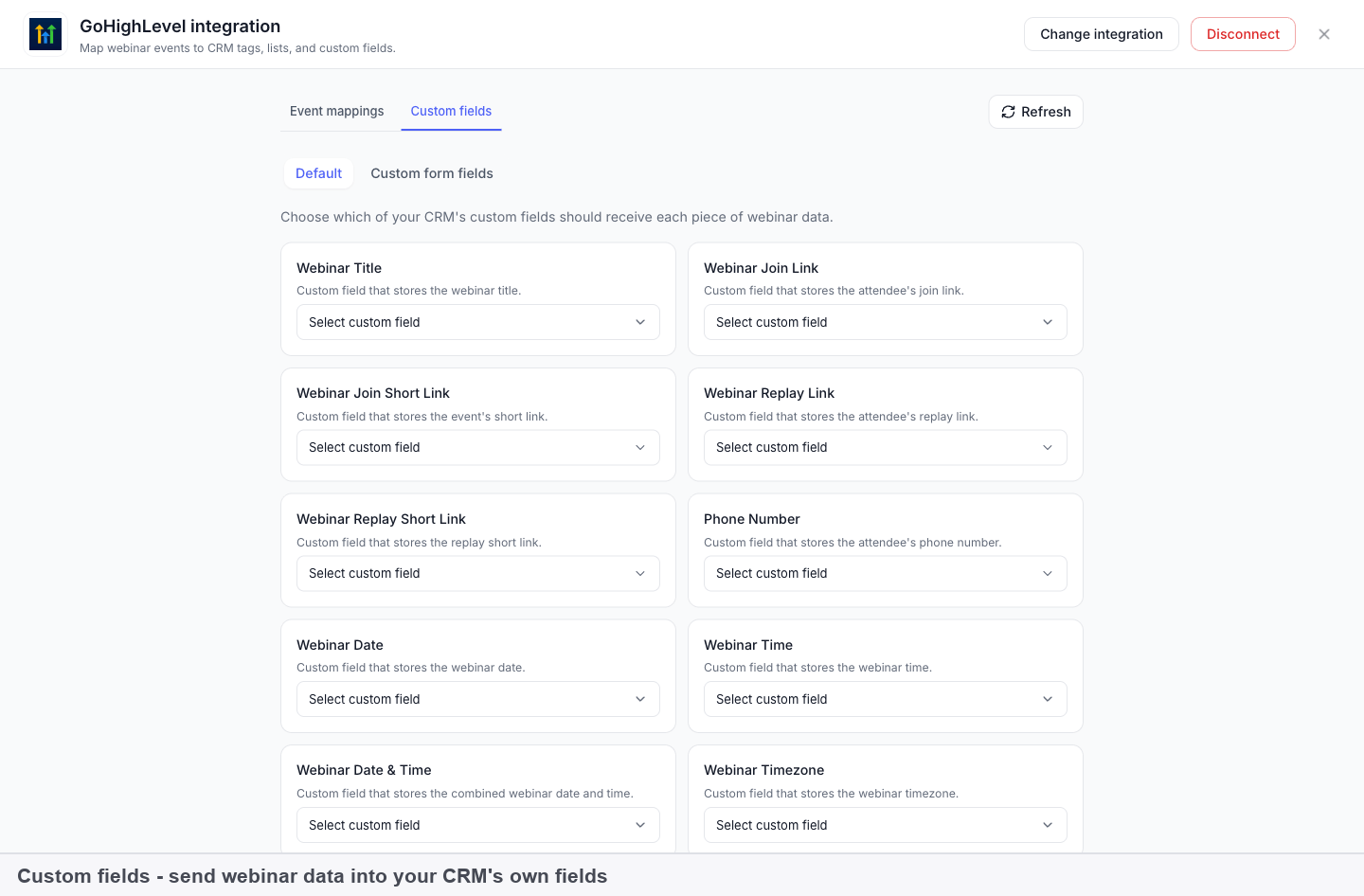Click the 'Webinar Timezone' card heading
The height and width of the screenshot is (896, 1364).
click(763, 770)
